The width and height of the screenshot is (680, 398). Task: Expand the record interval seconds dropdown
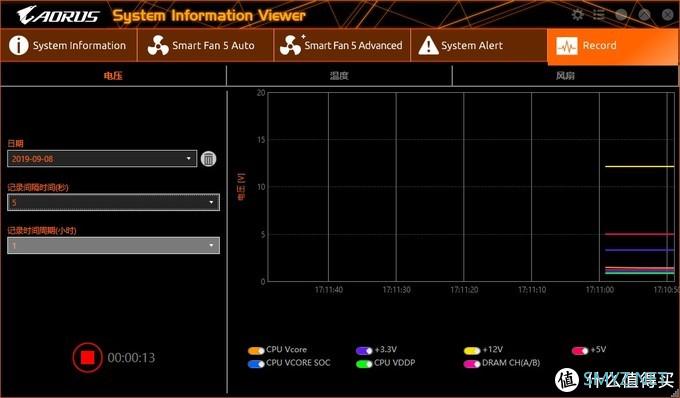point(114,202)
